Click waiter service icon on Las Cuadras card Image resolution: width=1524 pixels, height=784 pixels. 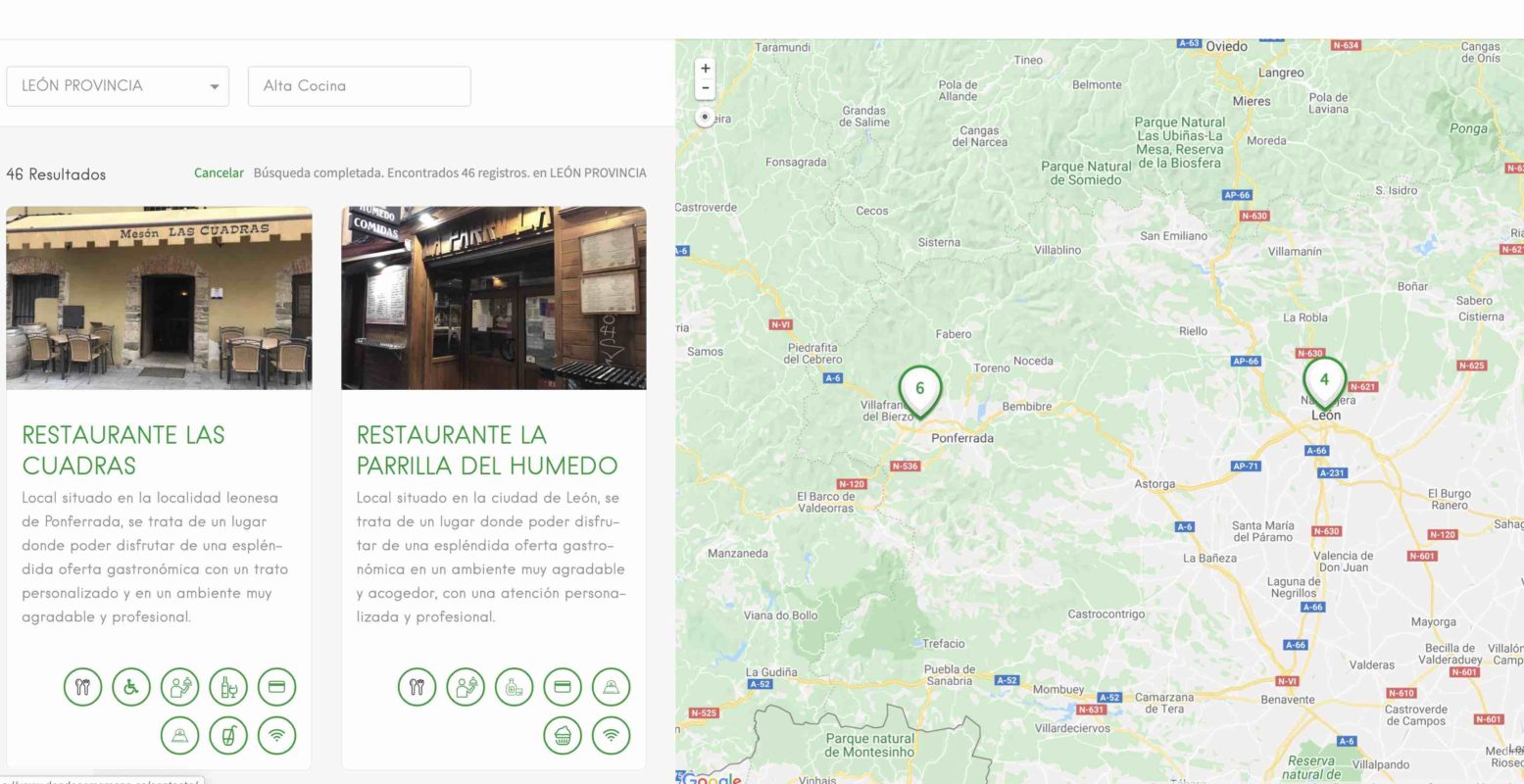pos(179,687)
